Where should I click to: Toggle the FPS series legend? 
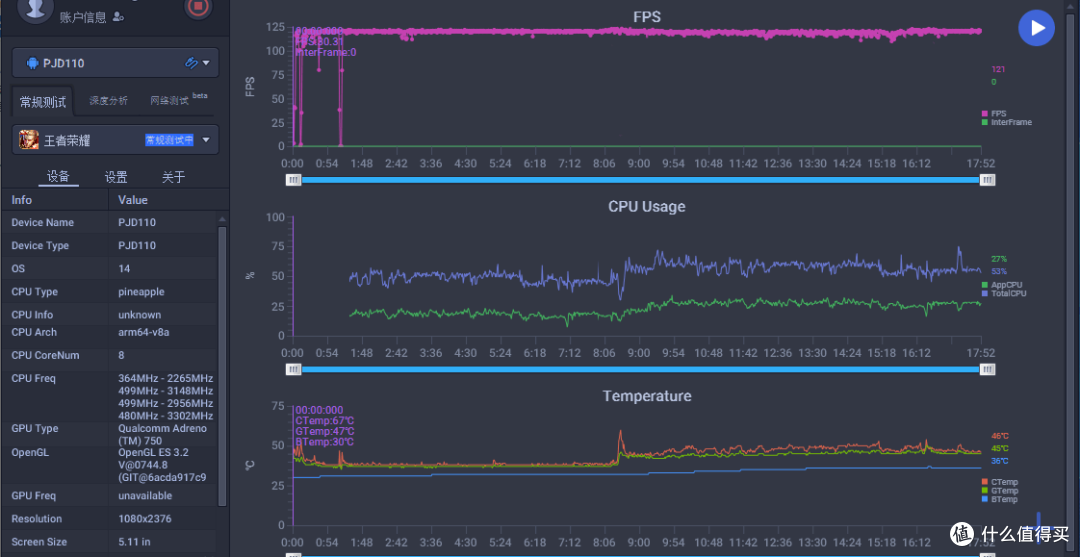997,114
